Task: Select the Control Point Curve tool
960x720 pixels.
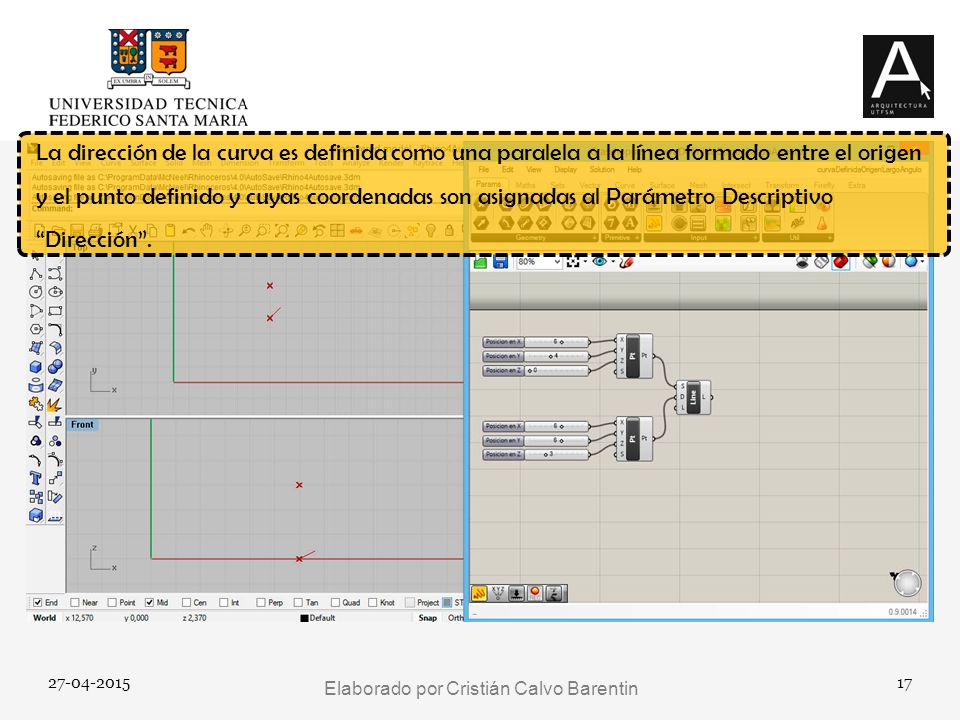Action: (x=55, y=273)
